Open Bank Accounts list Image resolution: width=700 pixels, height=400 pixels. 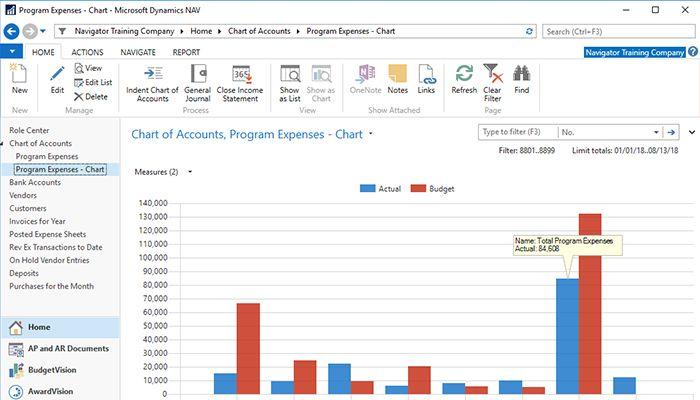coord(35,183)
